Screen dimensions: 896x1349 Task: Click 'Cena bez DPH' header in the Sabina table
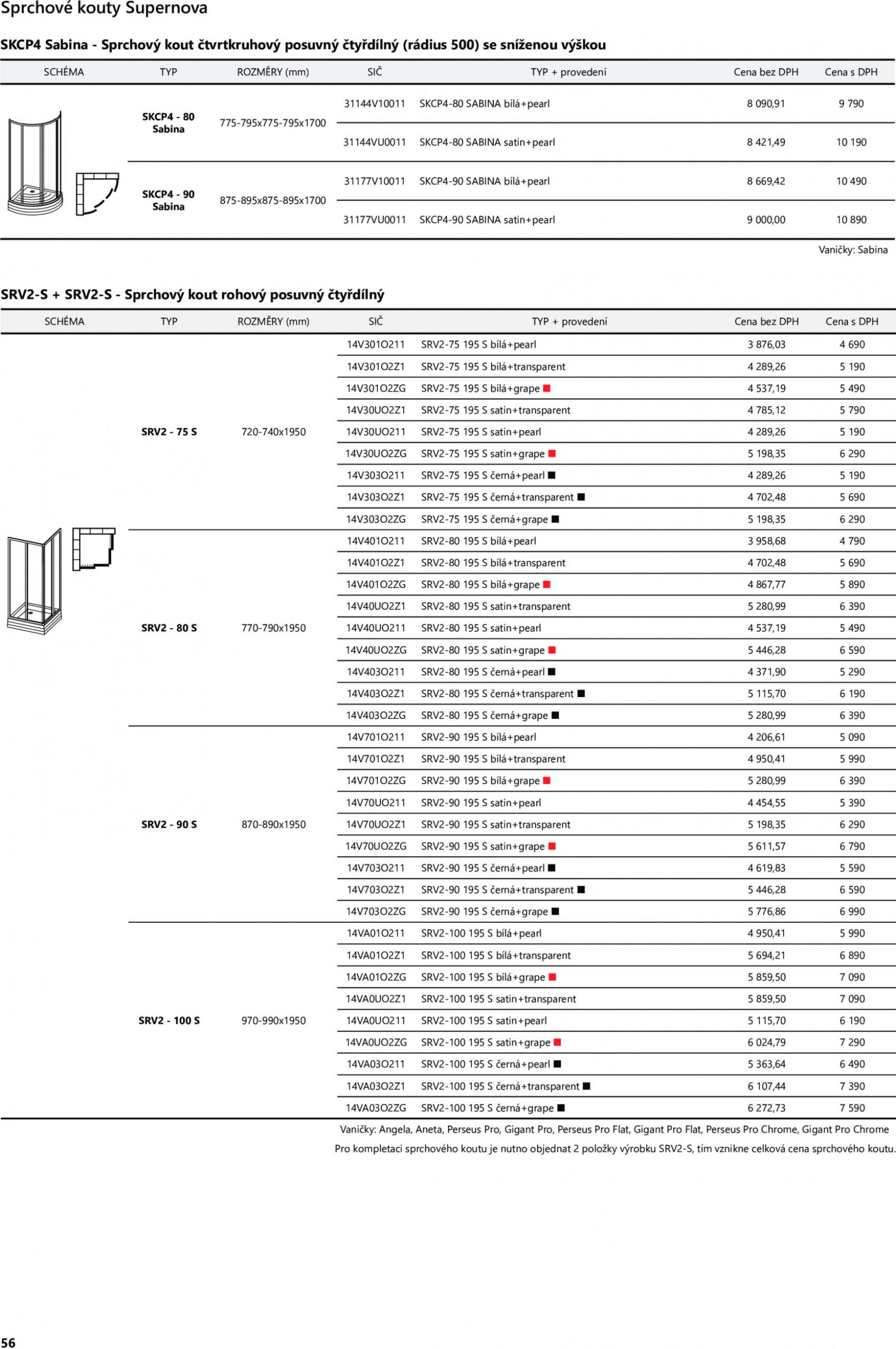pyautogui.click(x=766, y=72)
